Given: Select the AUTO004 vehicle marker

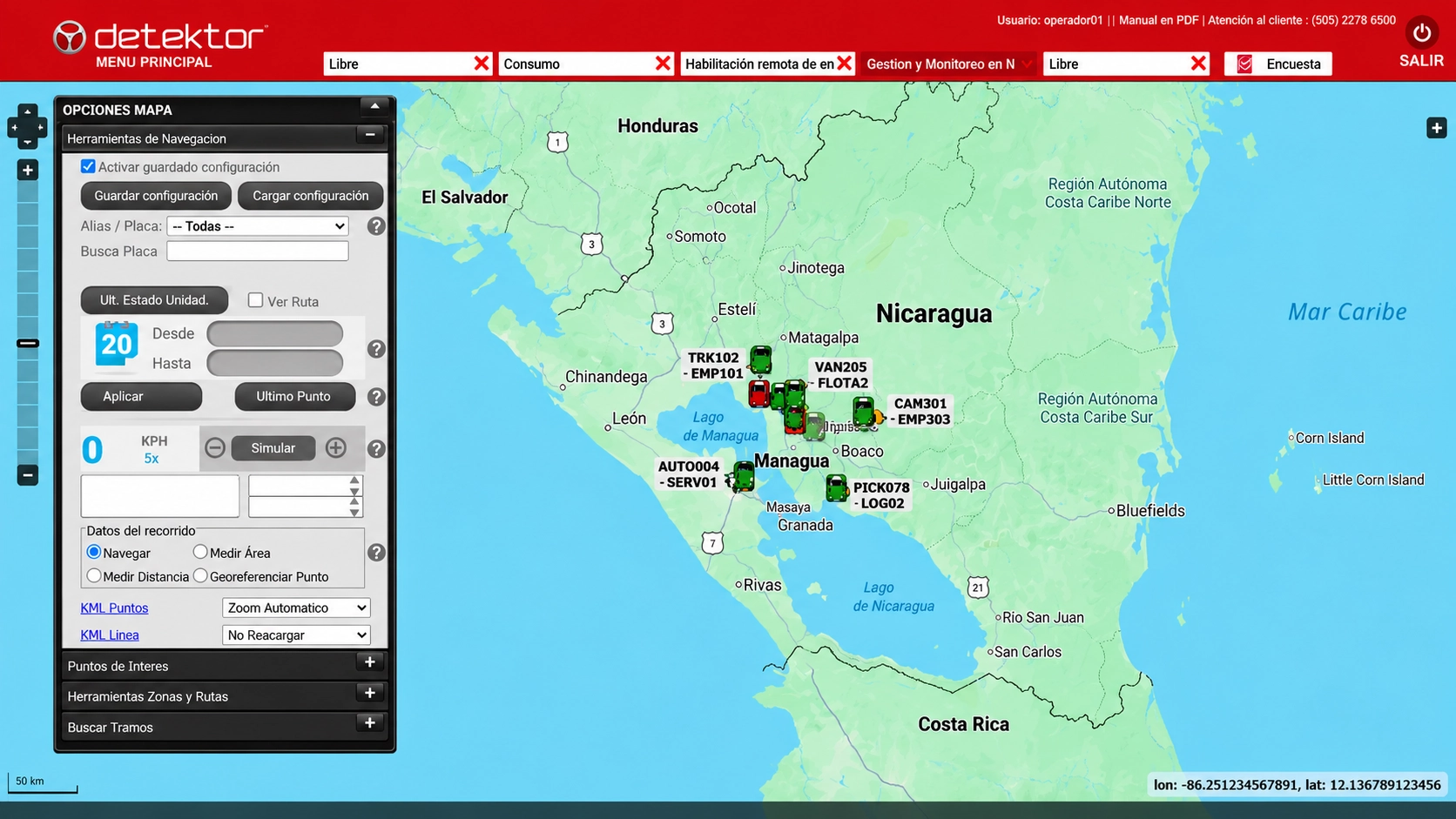Looking at the screenshot, I should pyautogui.click(x=744, y=477).
